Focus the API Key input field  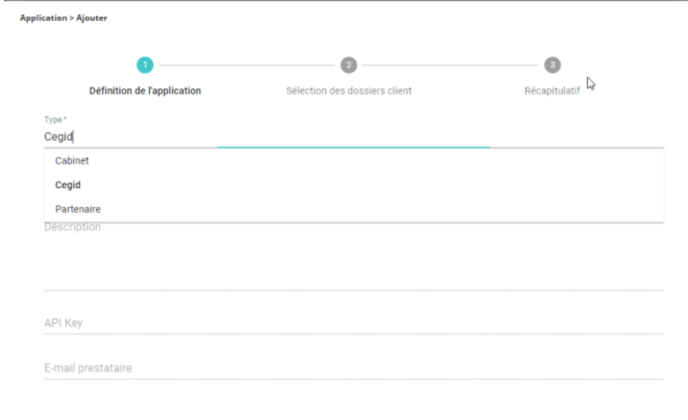(354, 323)
